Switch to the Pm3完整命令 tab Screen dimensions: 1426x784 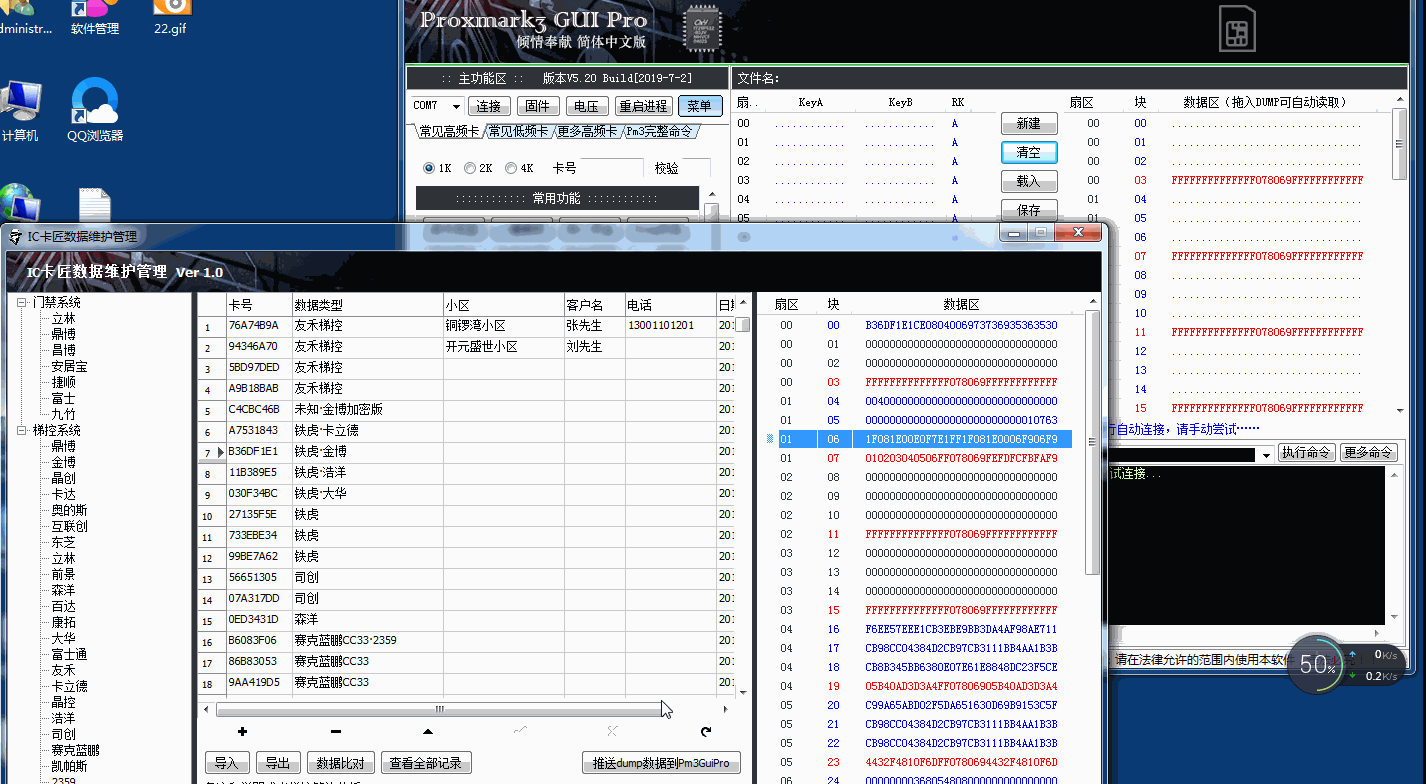[659, 131]
